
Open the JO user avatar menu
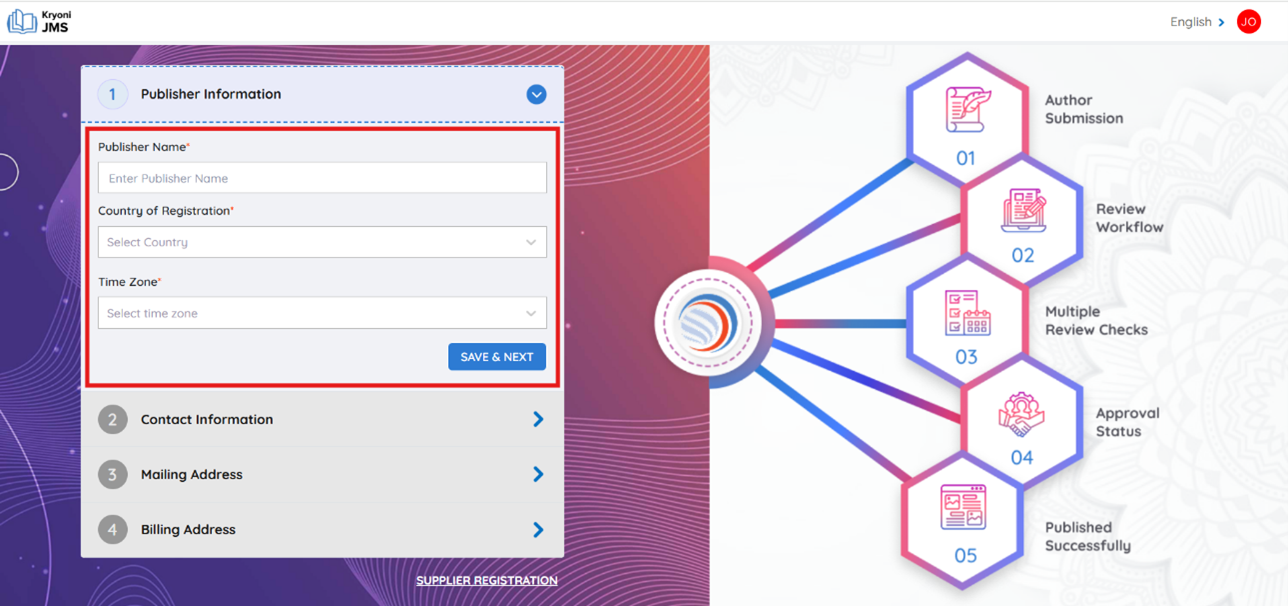(1248, 22)
